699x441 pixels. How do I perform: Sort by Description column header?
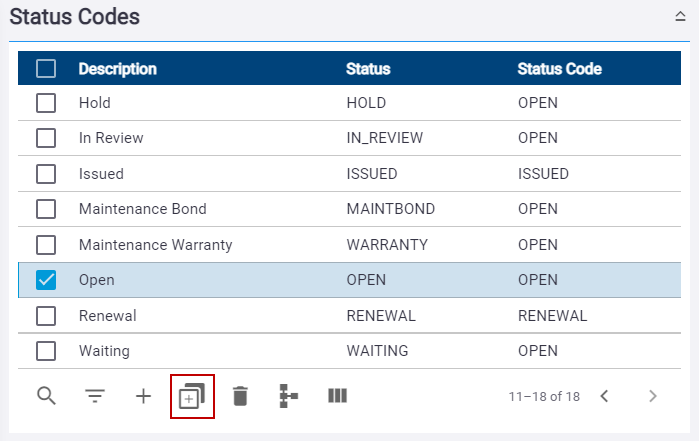pos(118,69)
